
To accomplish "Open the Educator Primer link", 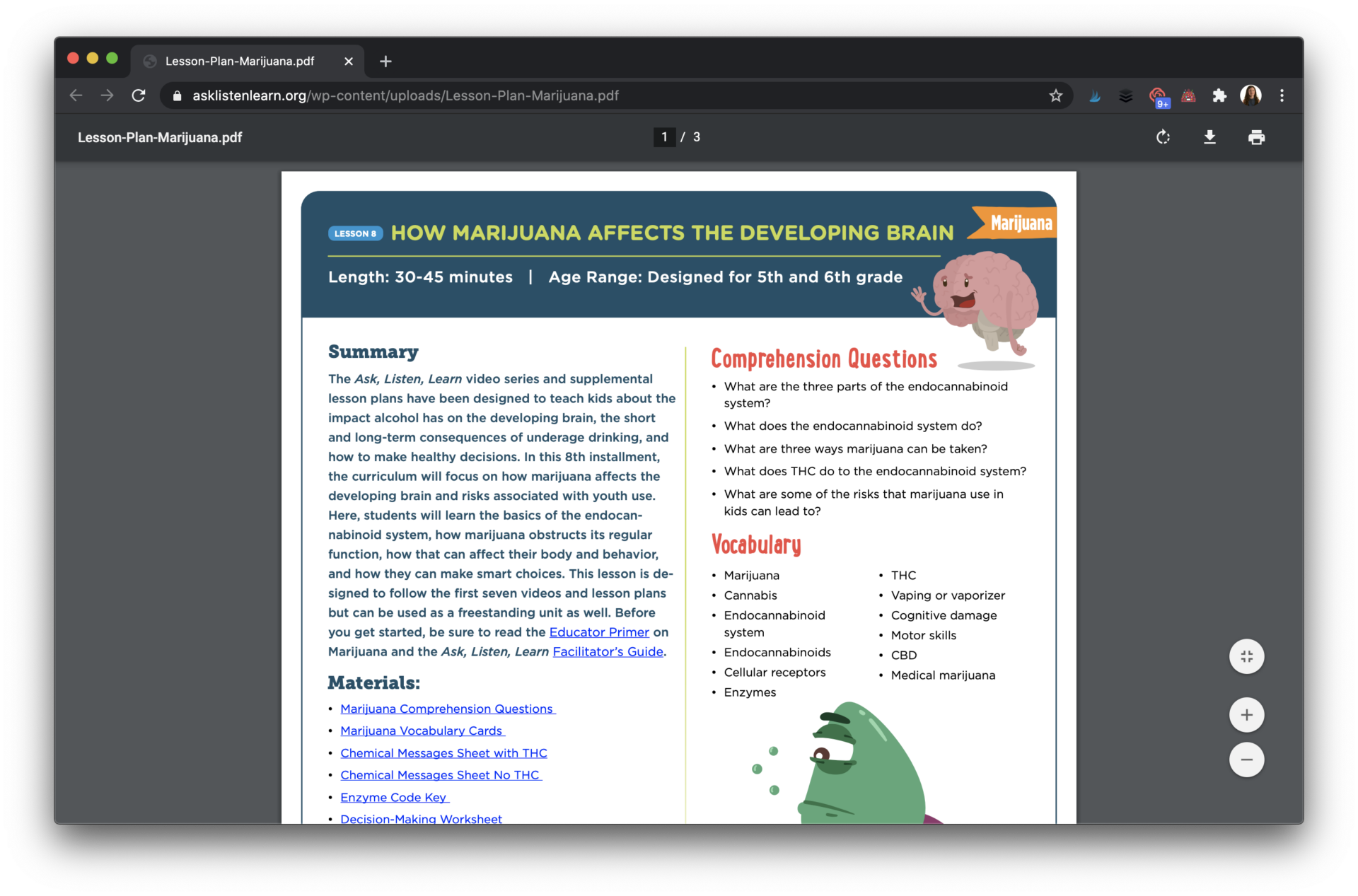I will point(599,632).
